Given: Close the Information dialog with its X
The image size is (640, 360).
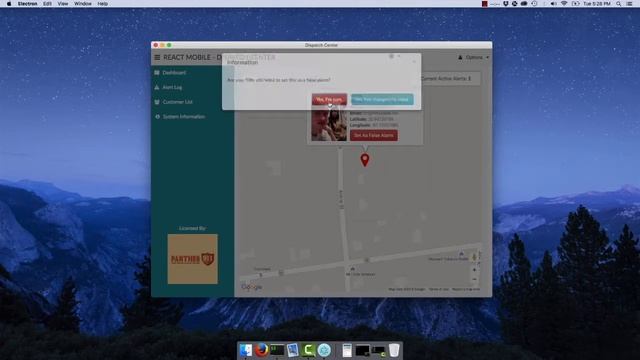Looking at the screenshot, I should 414,62.
